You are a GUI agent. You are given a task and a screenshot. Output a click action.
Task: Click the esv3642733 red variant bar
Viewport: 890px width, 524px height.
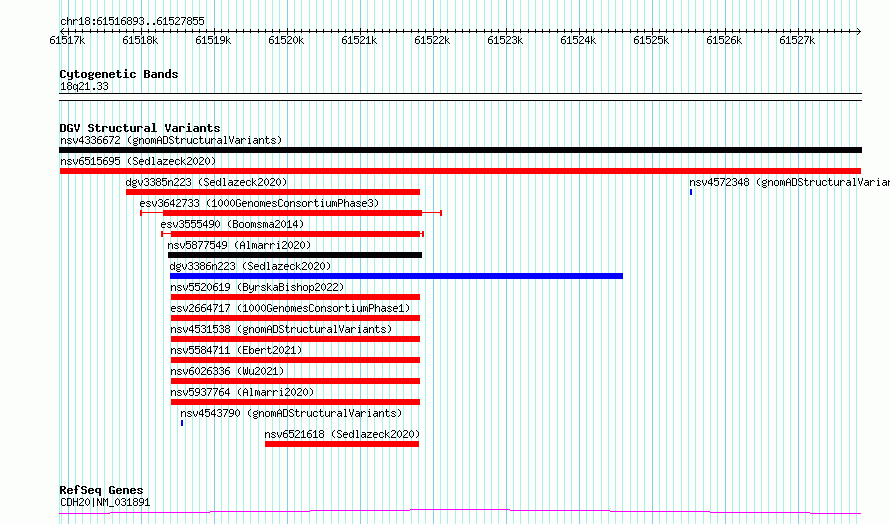tap(292, 213)
